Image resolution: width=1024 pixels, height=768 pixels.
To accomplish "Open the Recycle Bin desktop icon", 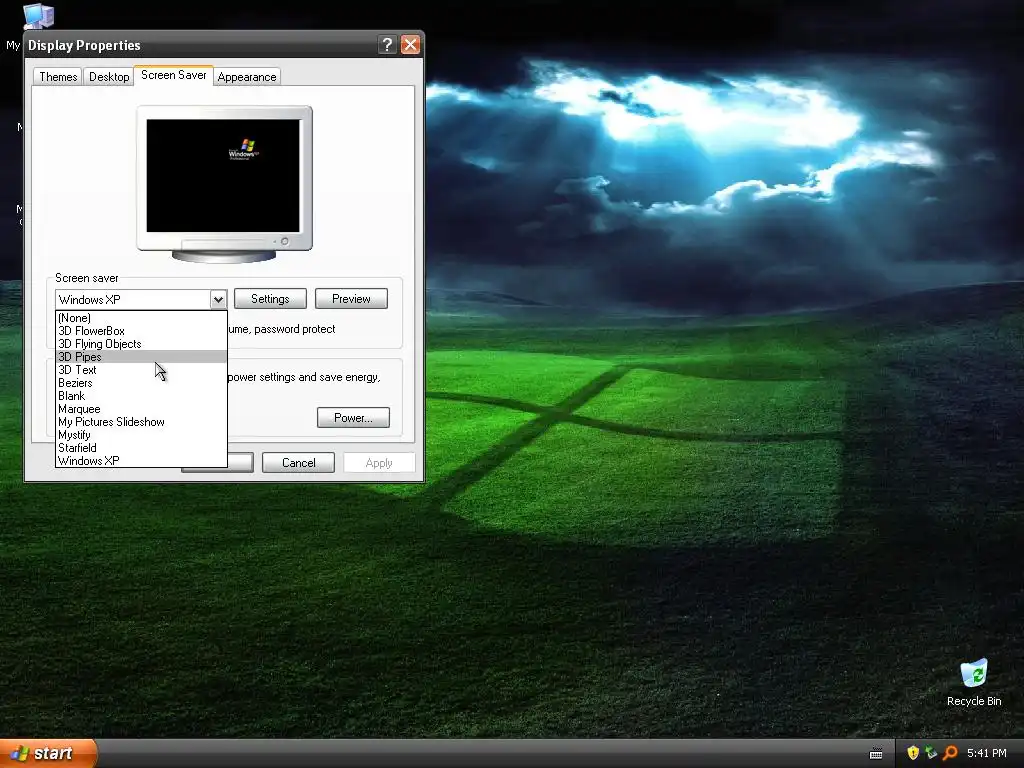I will click(974, 682).
